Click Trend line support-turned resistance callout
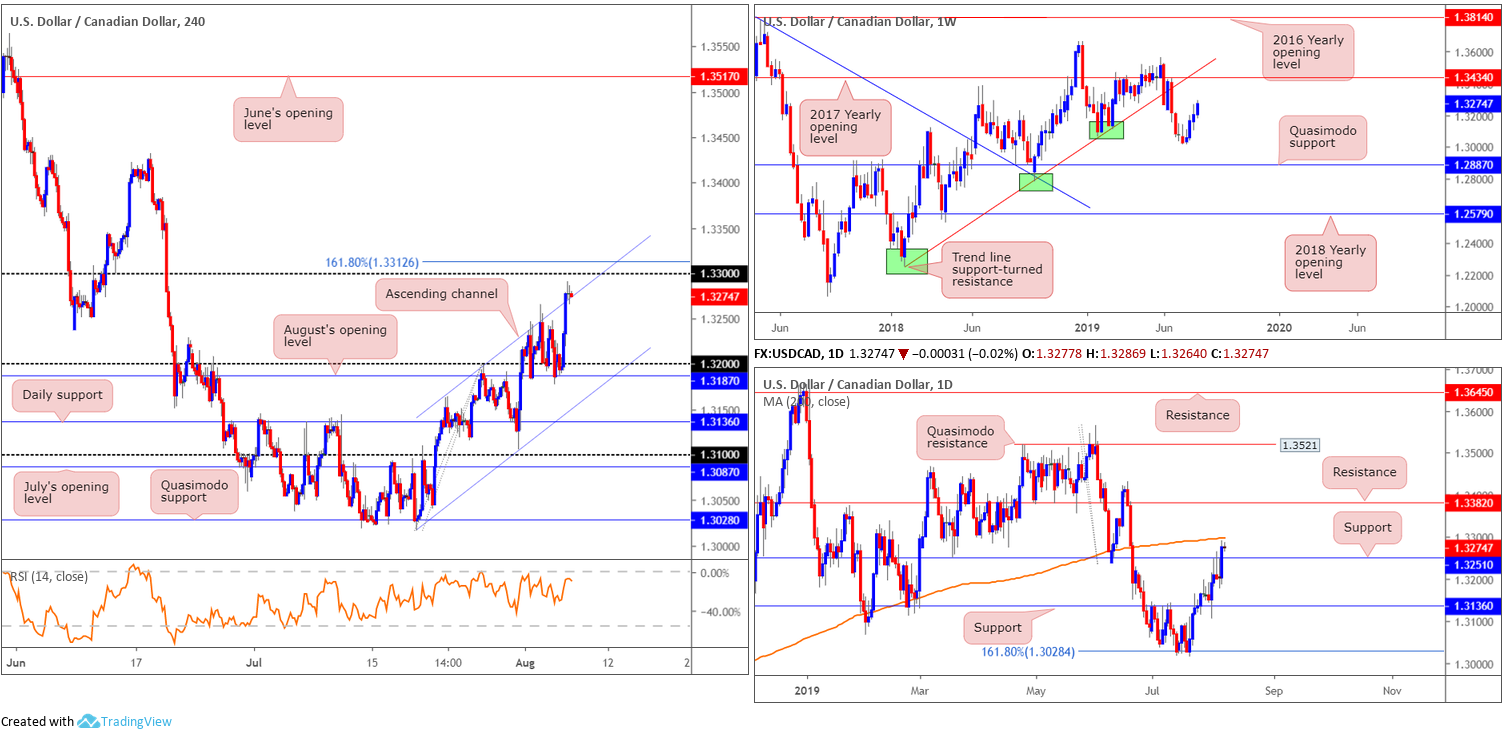This screenshot has width=1503, height=731. (996, 269)
